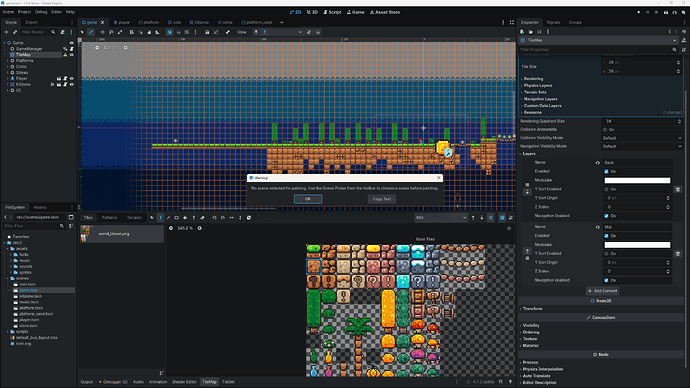This screenshot has height=388, width=690.
Task: Toggle visibility of the Killzone node
Action: tap(72, 84)
